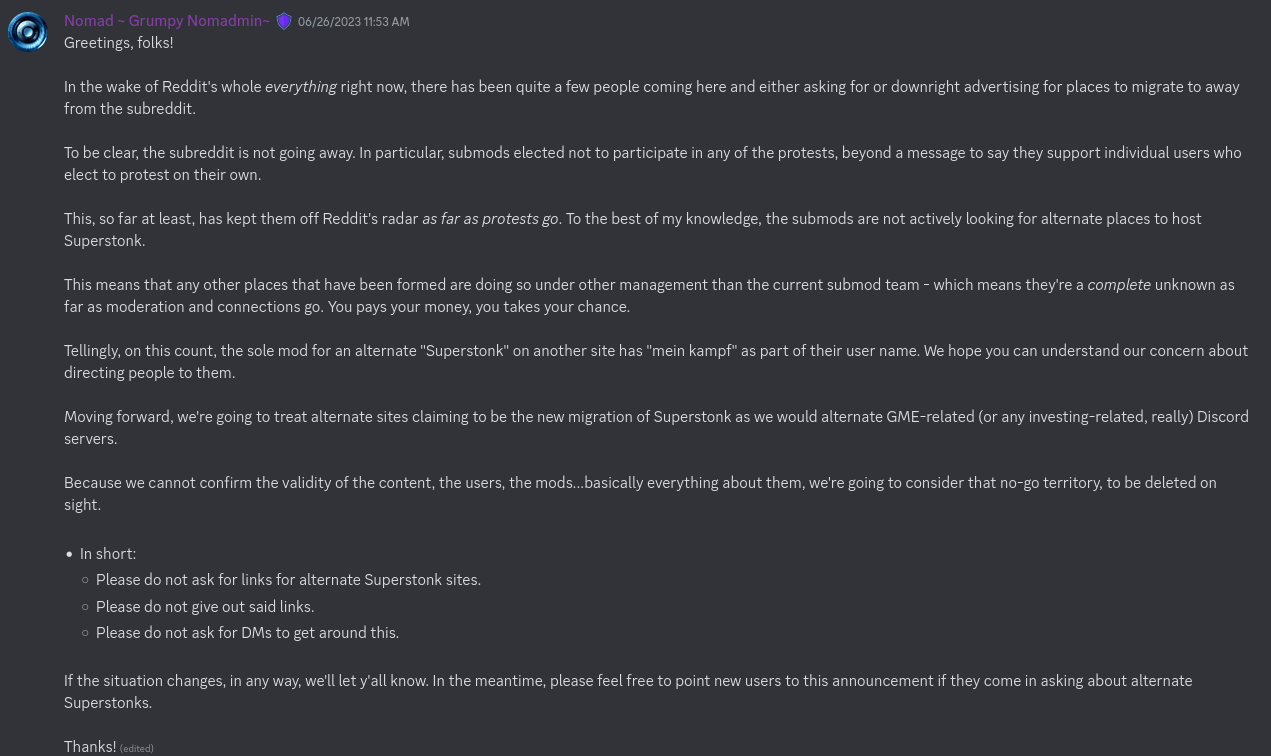Image resolution: width=1271 pixels, height=756 pixels.
Task: Click the purple shield badge beside the username
Action: [x=284, y=21]
